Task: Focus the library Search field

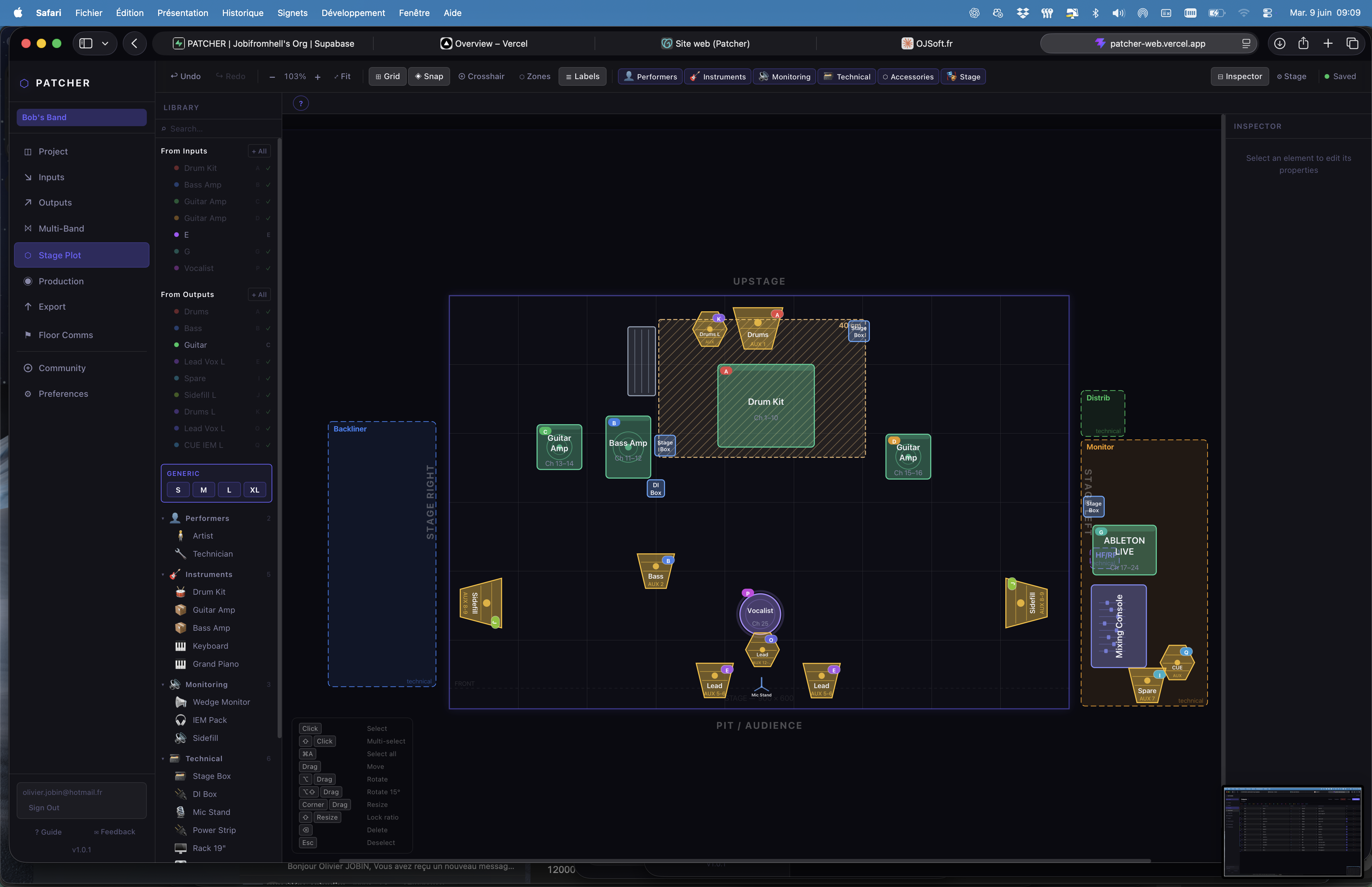Action: 218,129
